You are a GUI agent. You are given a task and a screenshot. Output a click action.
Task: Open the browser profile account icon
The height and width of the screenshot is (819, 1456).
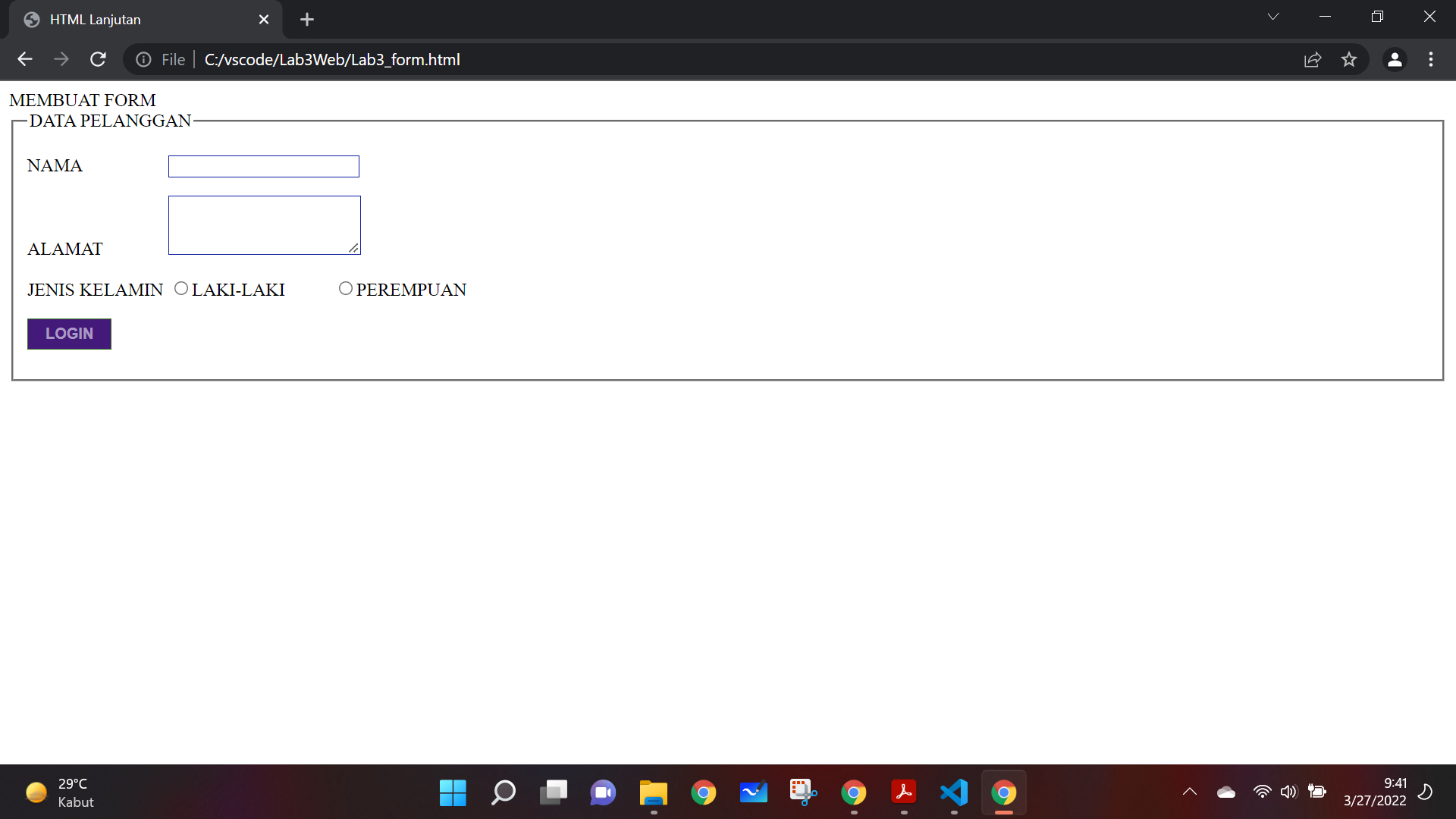point(1395,59)
